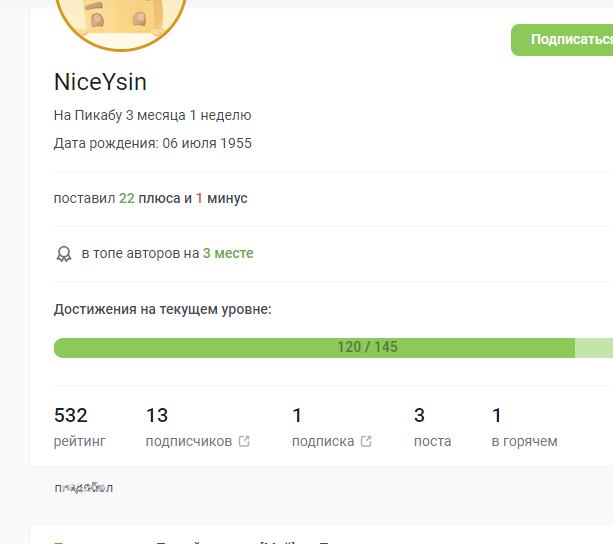Open external link icon beside подписчиков
The height and width of the screenshot is (544, 613).
(244, 441)
